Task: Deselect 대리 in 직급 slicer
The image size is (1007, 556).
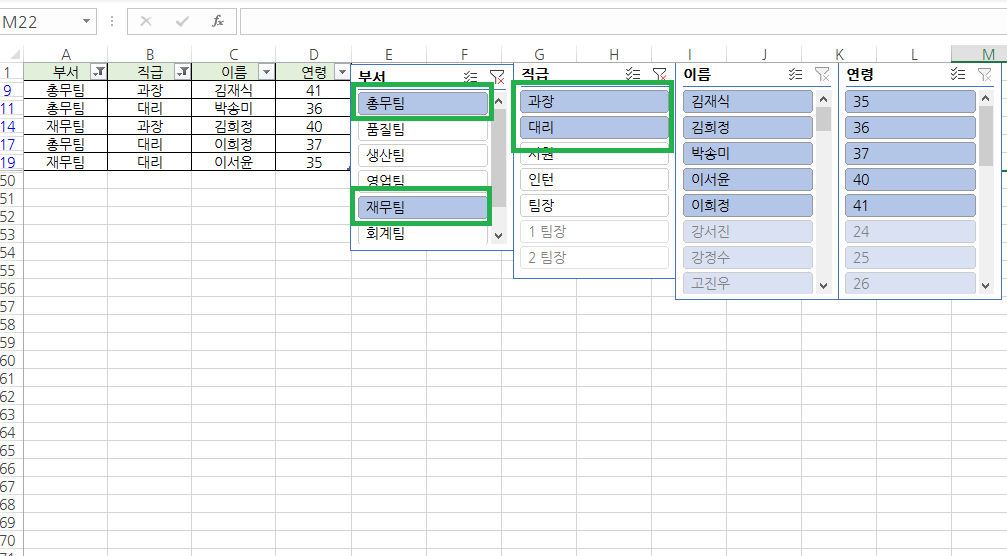Action: pos(594,127)
